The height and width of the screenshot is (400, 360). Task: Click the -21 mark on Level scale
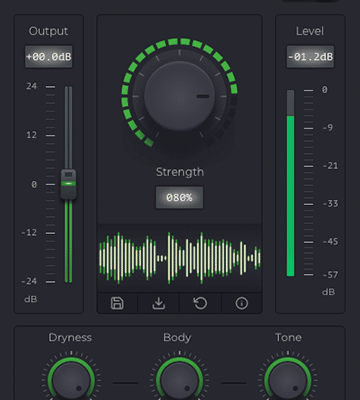[x=330, y=165]
